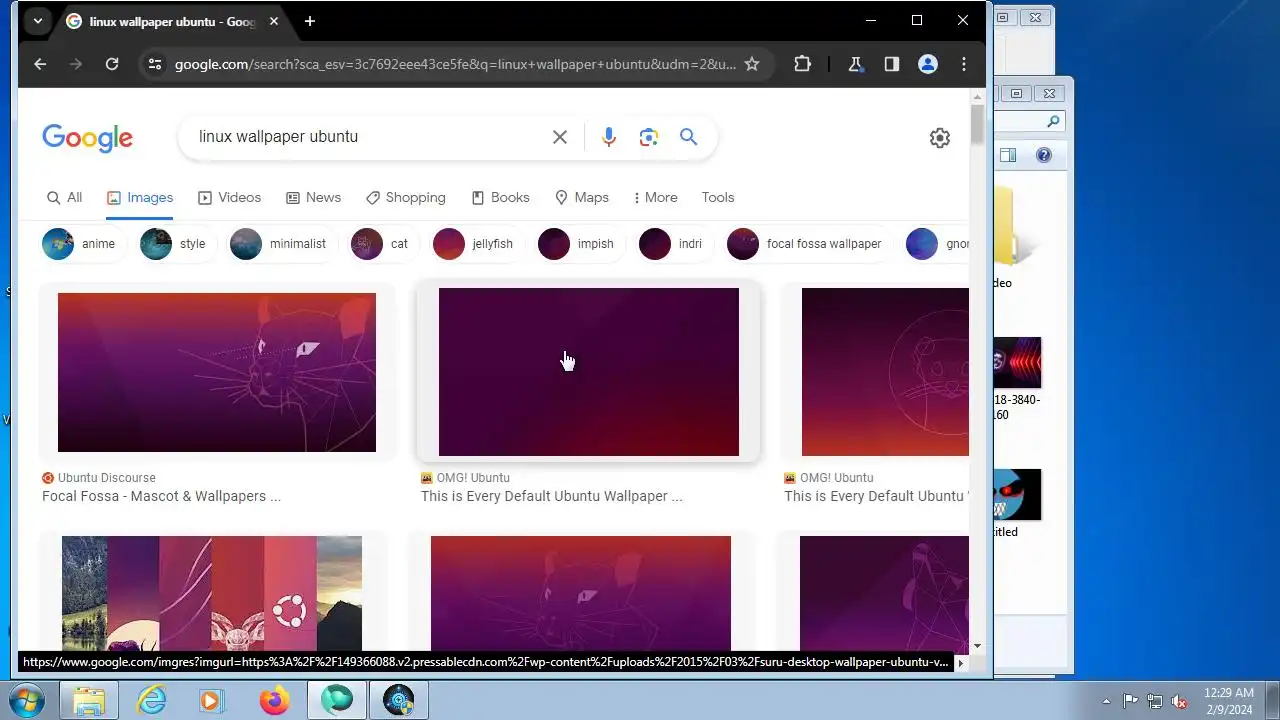Open Google quick settings gear
The width and height of the screenshot is (1280, 720).
click(x=940, y=138)
